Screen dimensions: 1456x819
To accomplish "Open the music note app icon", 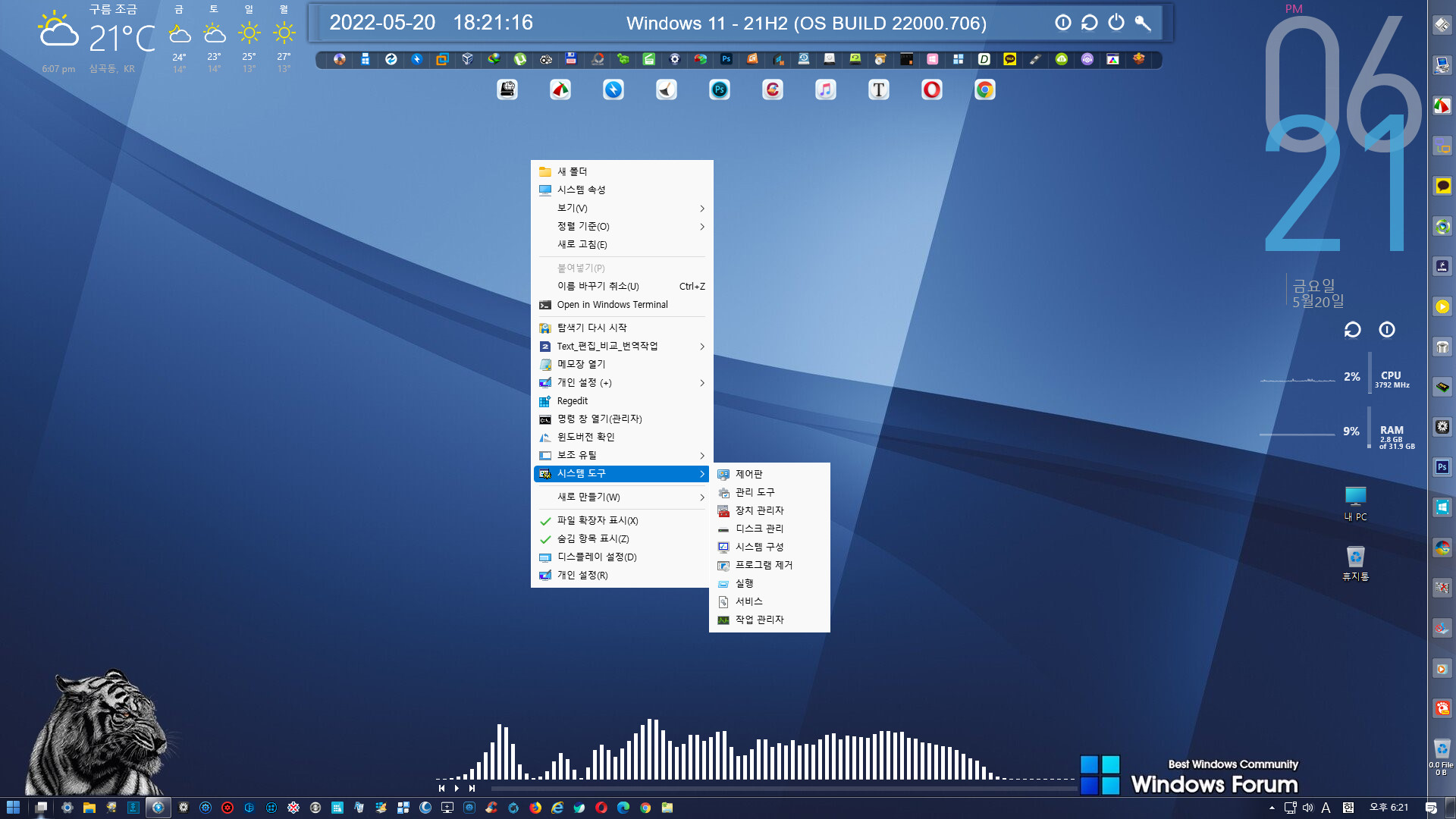I will coord(826,90).
